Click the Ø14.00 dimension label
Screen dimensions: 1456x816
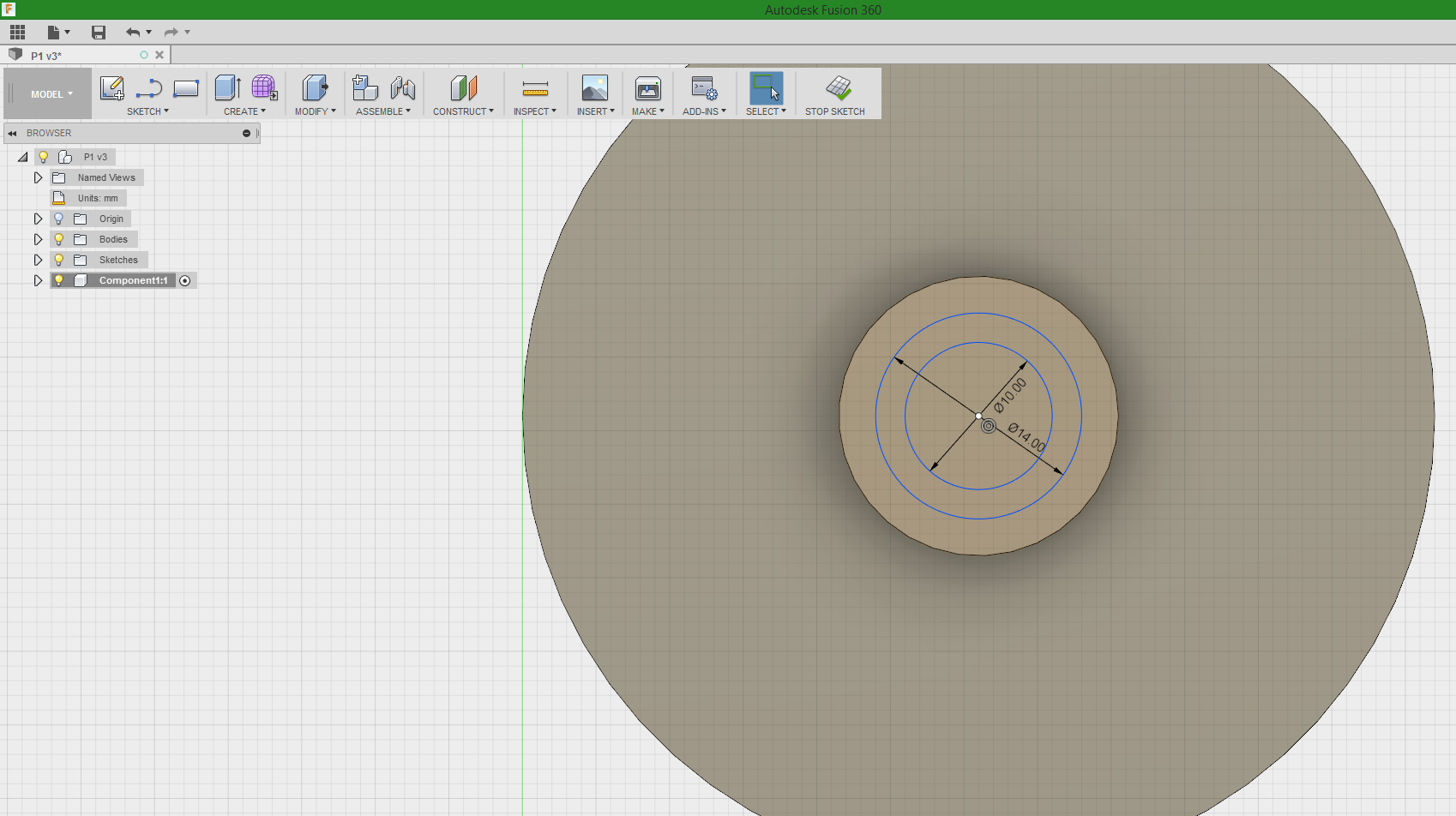1027,438
